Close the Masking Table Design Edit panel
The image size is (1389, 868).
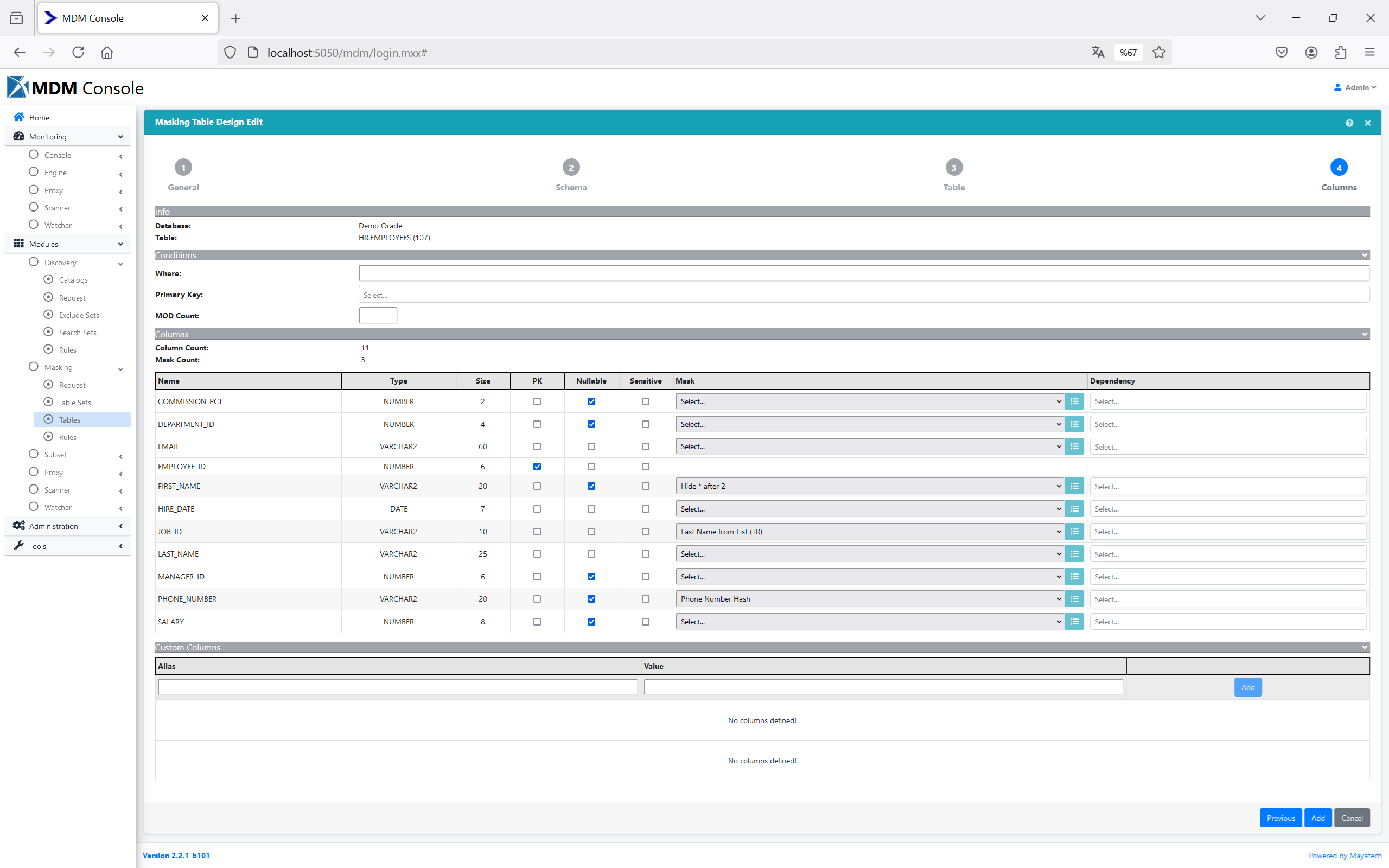coord(1368,123)
